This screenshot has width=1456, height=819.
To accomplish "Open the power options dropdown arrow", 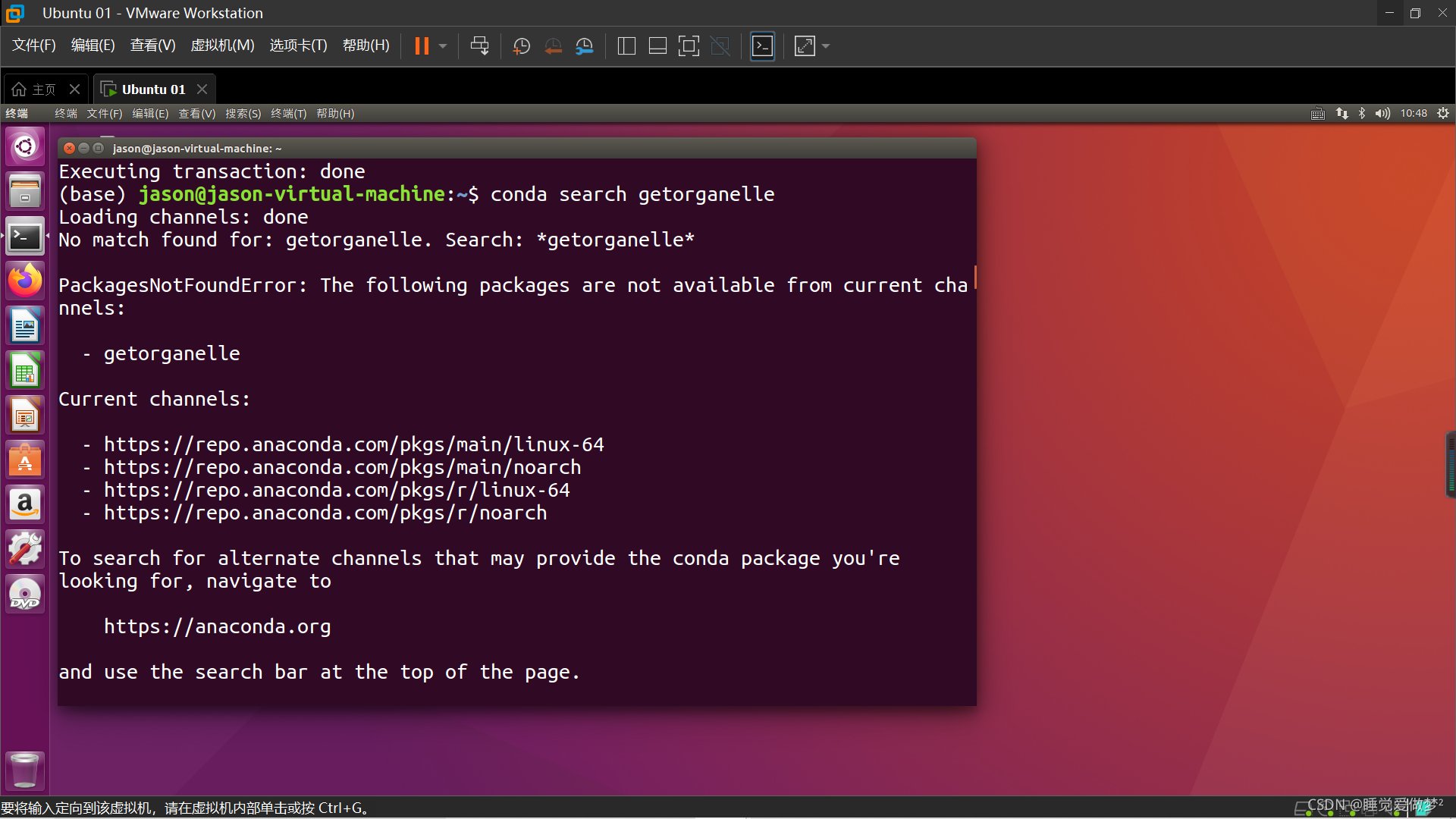I will (x=443, y=46).
